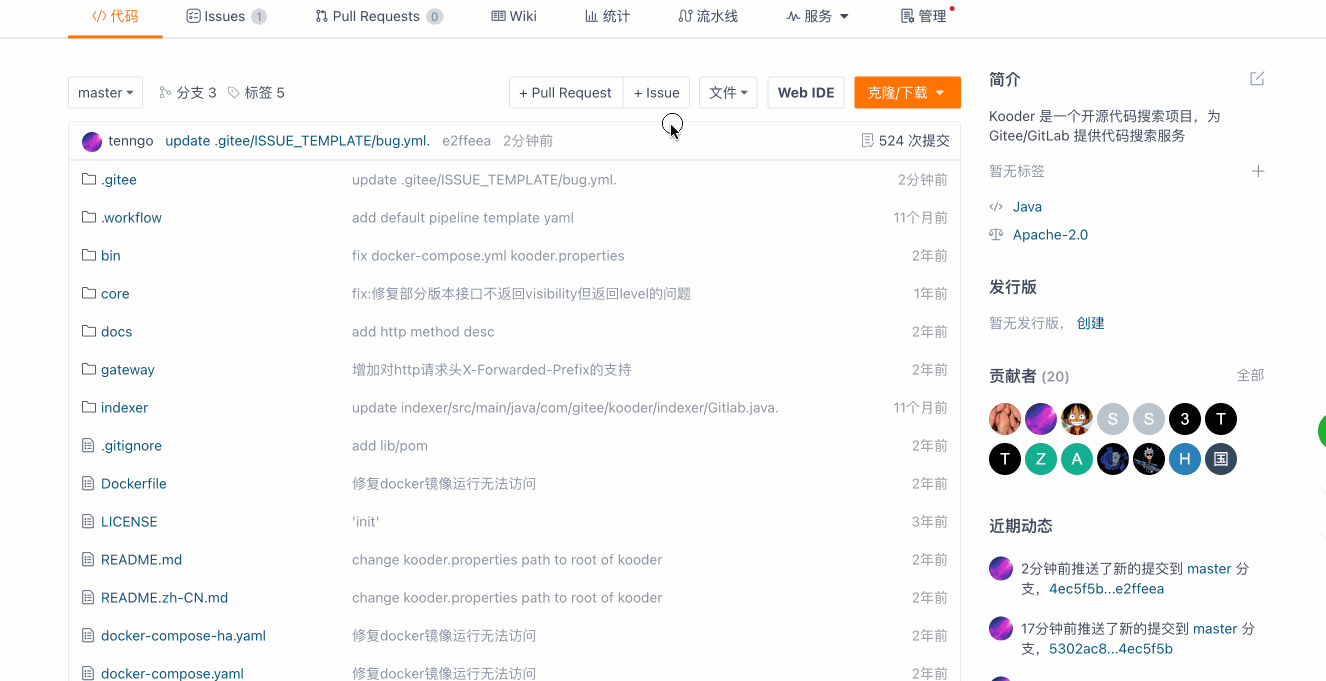
Task: Open the bin folder
Action: click(111, 256)
